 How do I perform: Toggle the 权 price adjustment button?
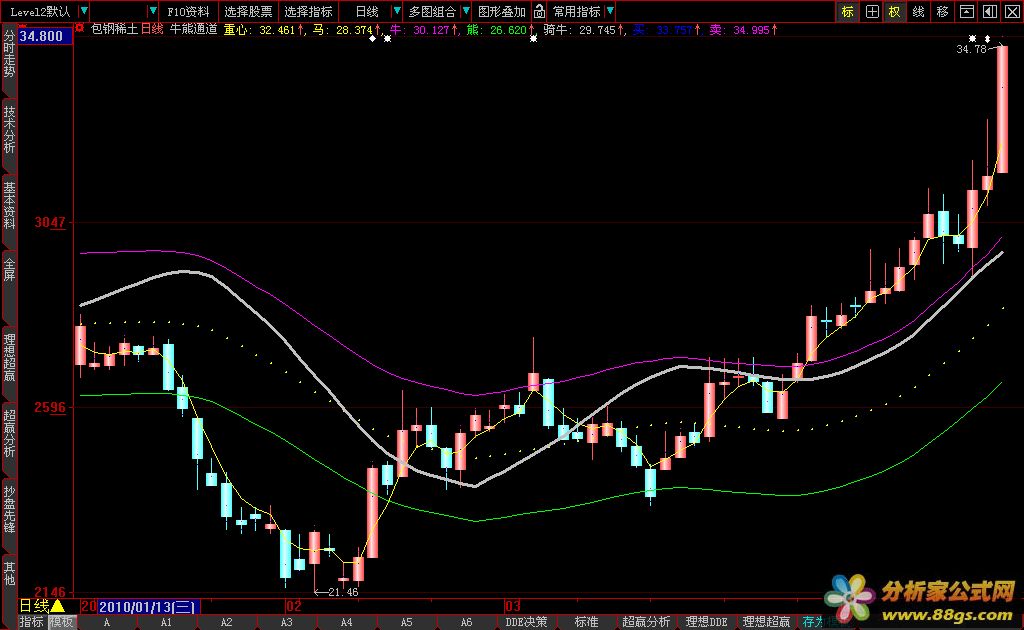(x=895, y=12)
